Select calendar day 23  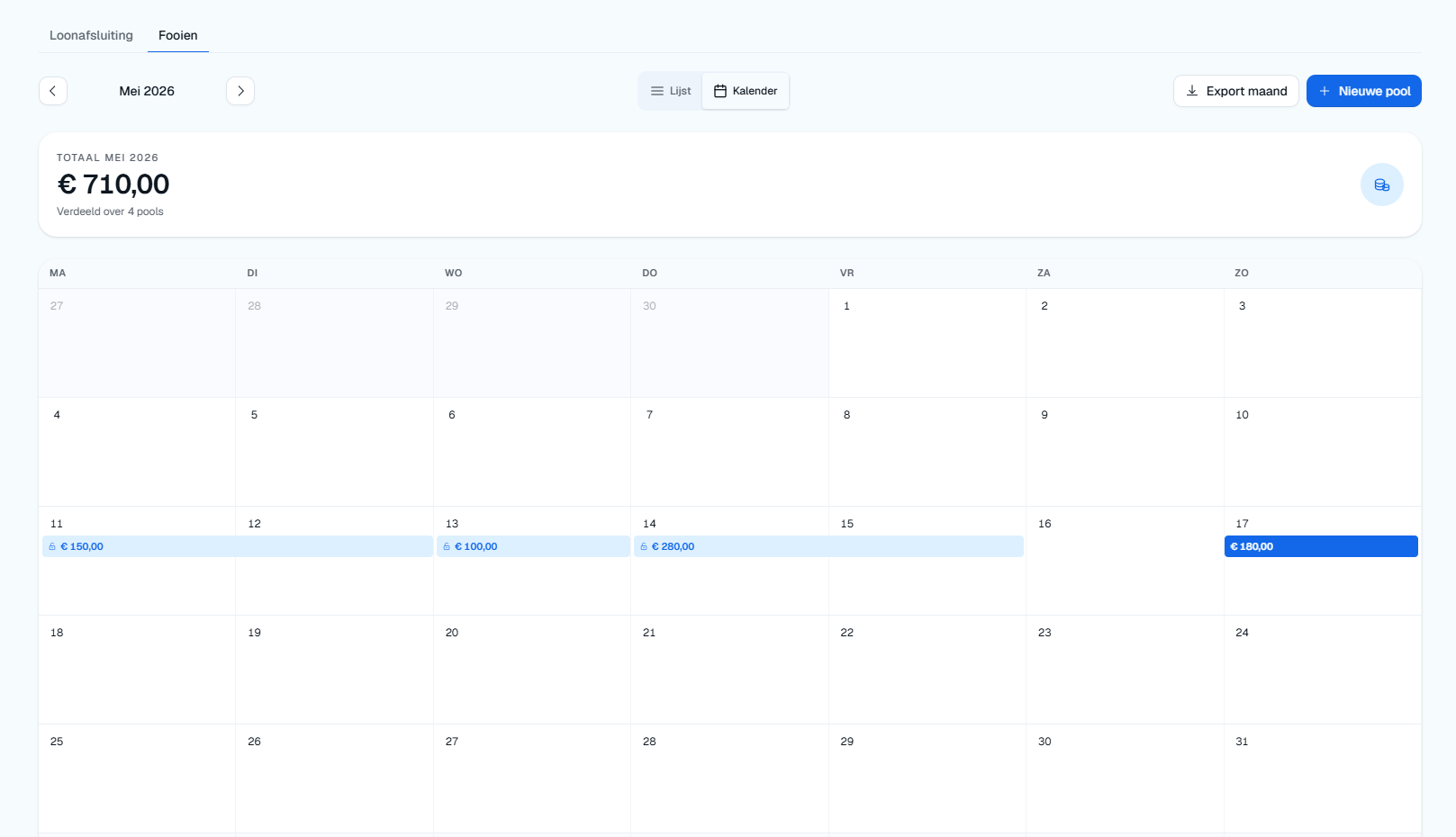pyautogui.click(x=1126, y=670)
